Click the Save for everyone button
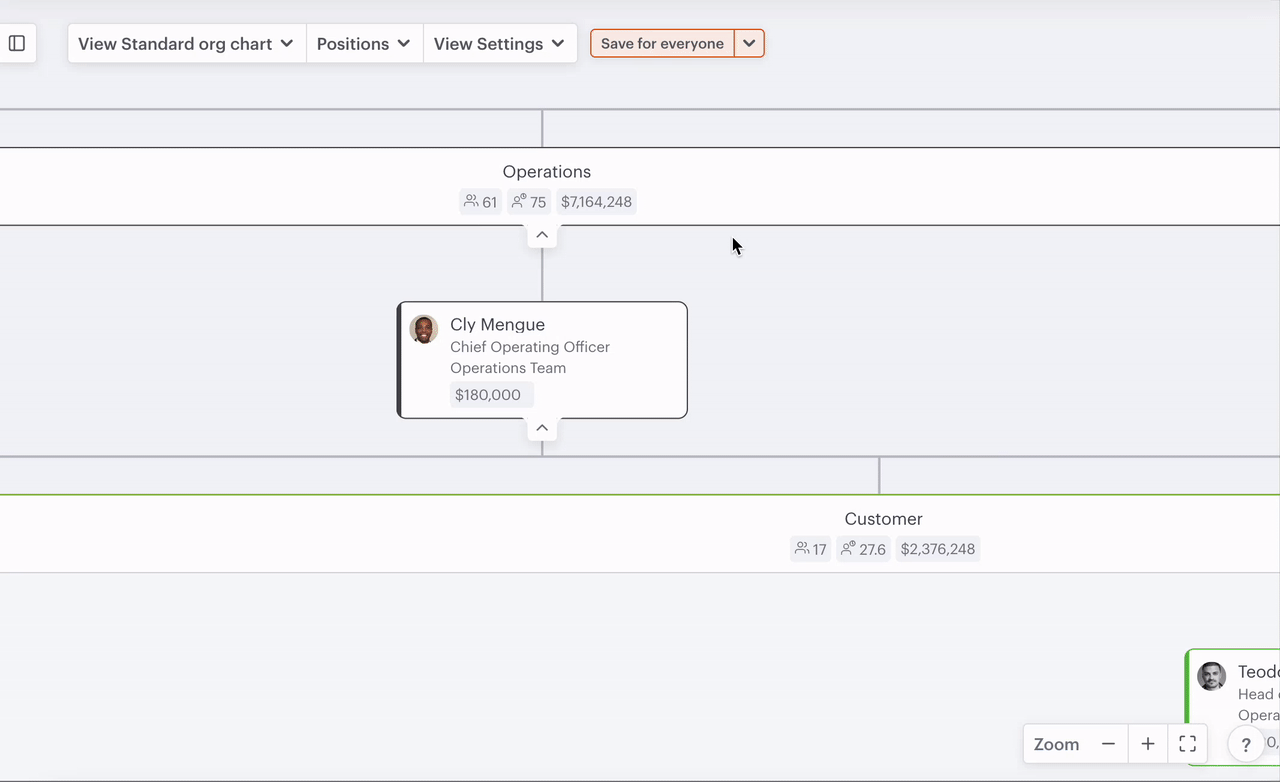The width and height of the screenshot is (1280, 782). pyautogui.click(x=662, y=44)
